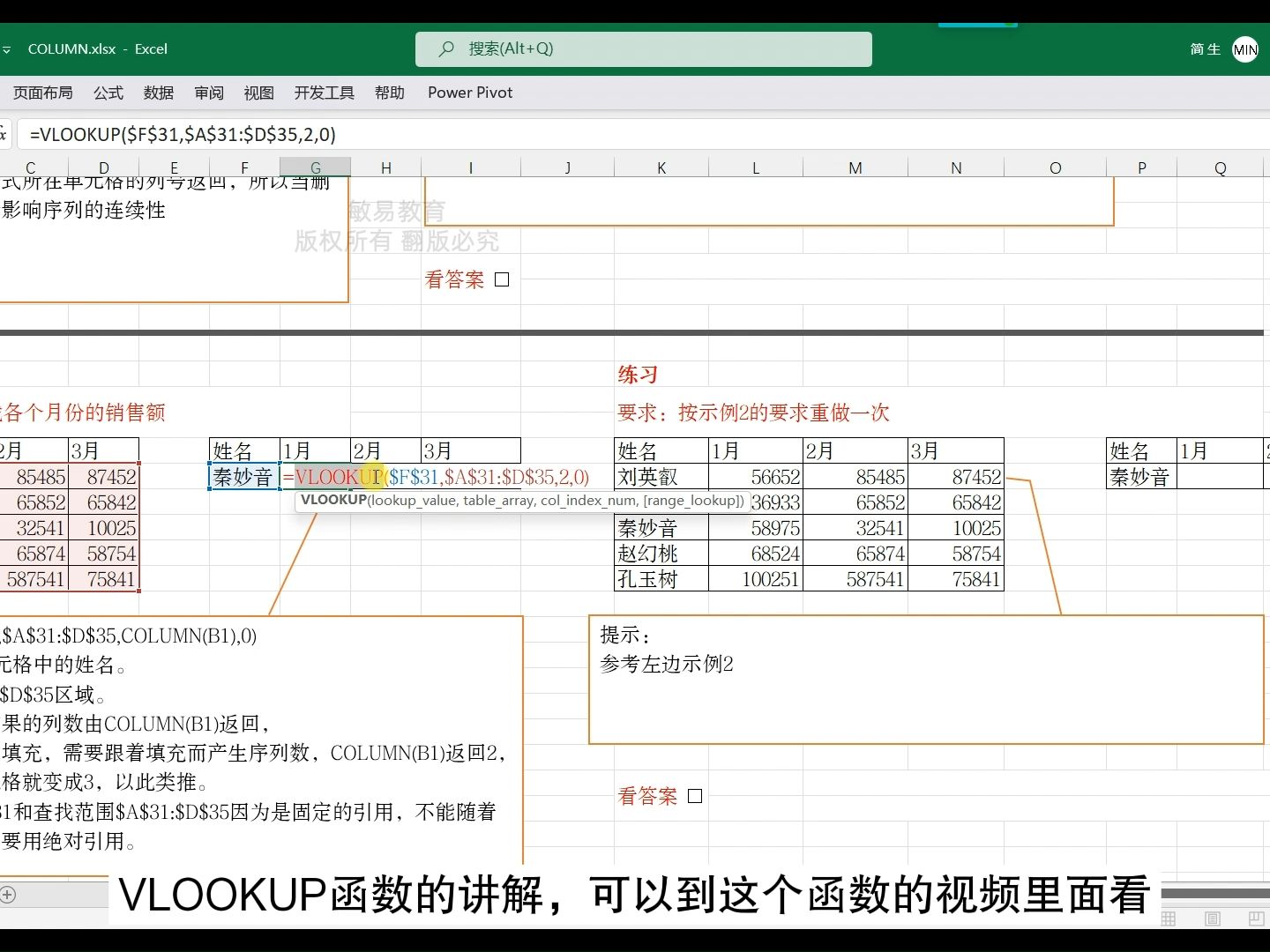The width and height of the screenshot is (1270, 952).
Task: Open the MIN account avatar
Action: (1244, 49)
